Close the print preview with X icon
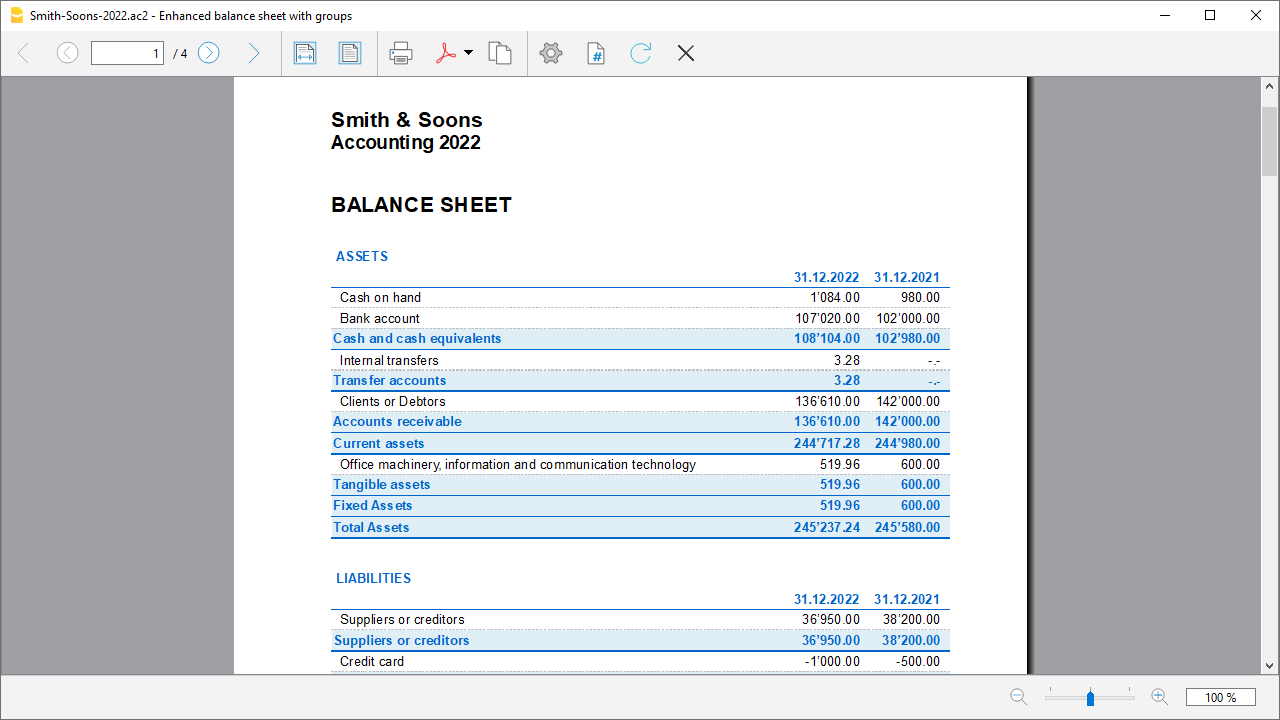 point(686,53)
